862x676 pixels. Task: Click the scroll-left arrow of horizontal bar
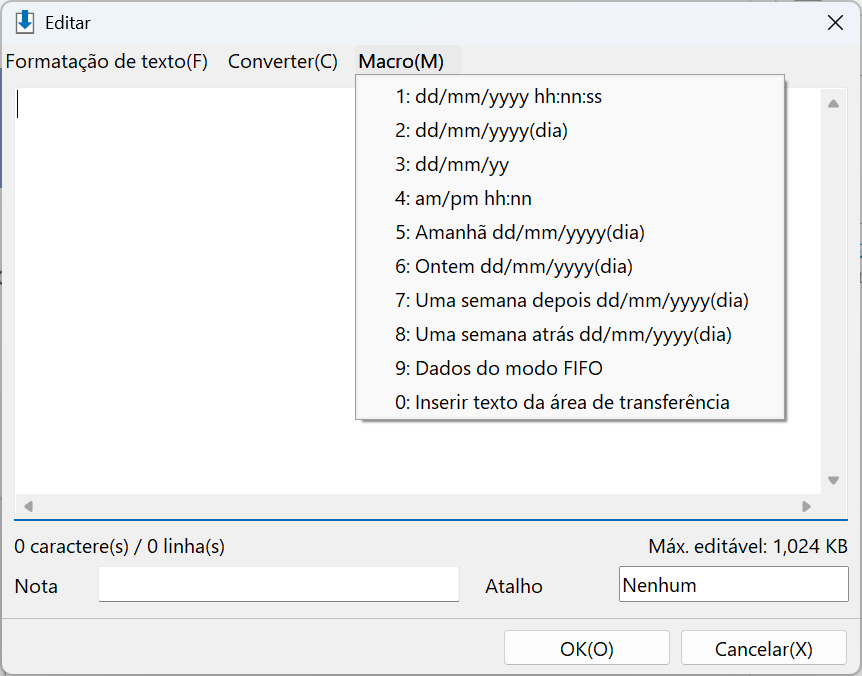[x=29, y=506]
